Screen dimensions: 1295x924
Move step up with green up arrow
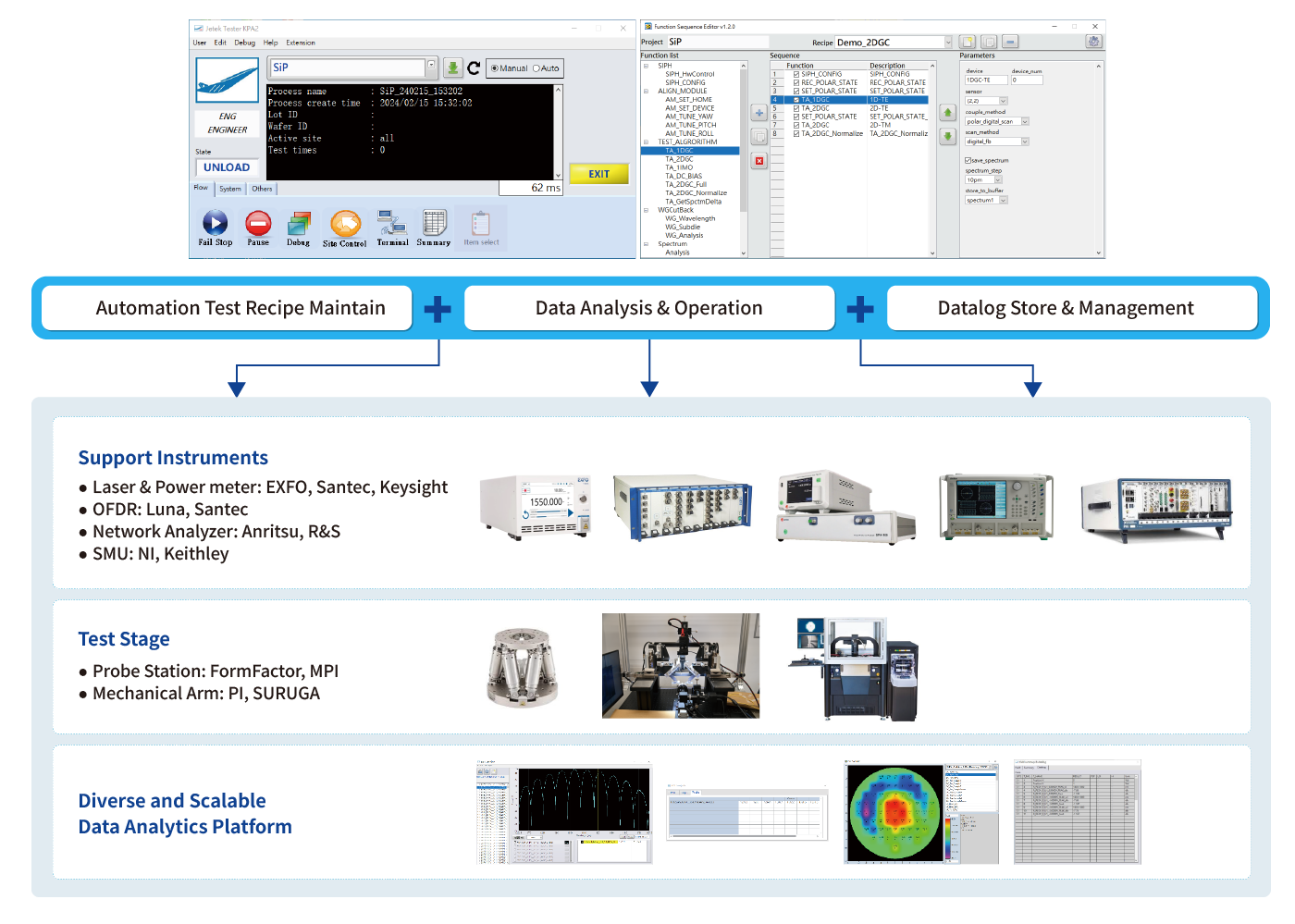(x=947, y=112)
